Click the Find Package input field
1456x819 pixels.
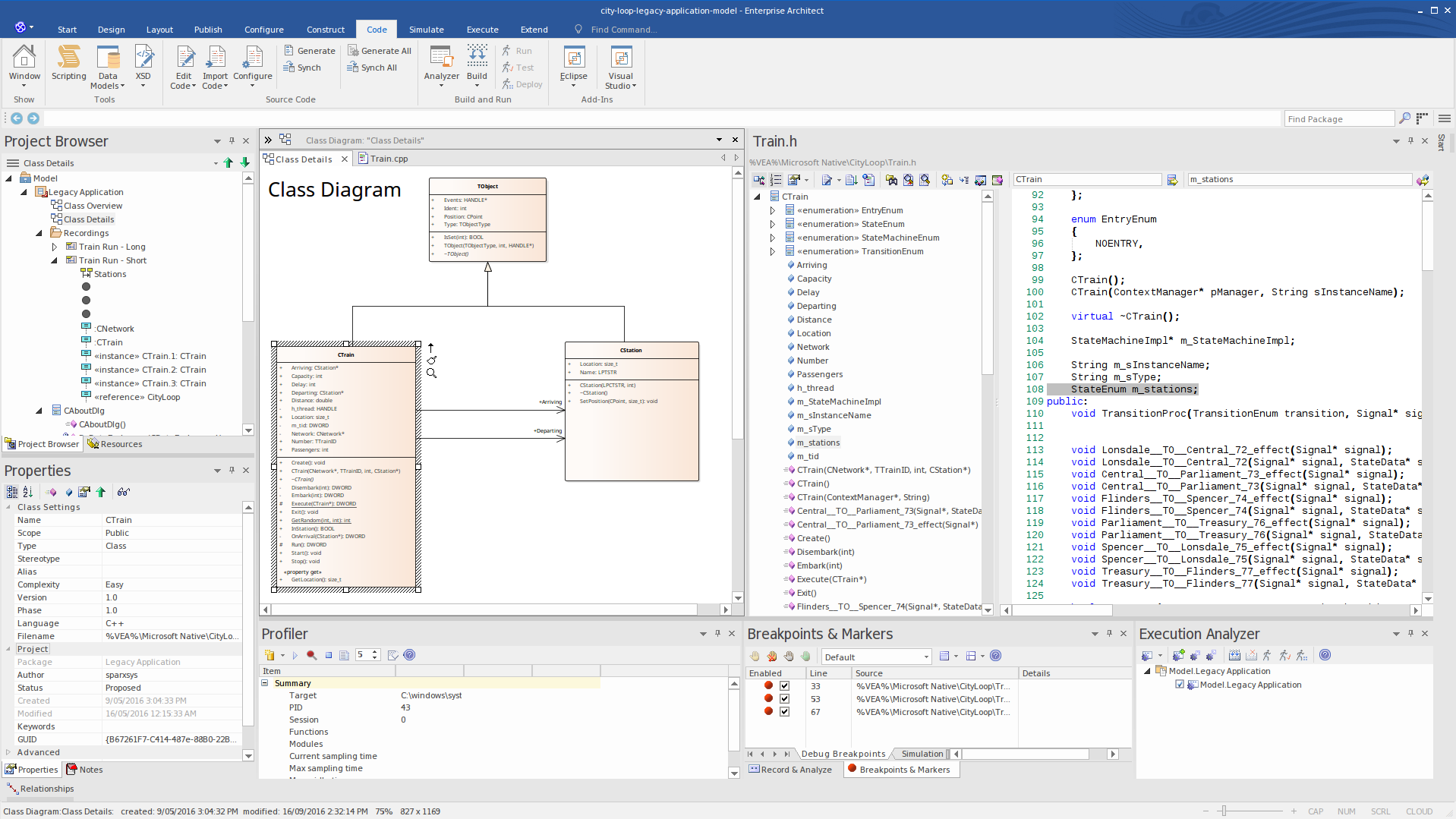[x=1339, y=118]
